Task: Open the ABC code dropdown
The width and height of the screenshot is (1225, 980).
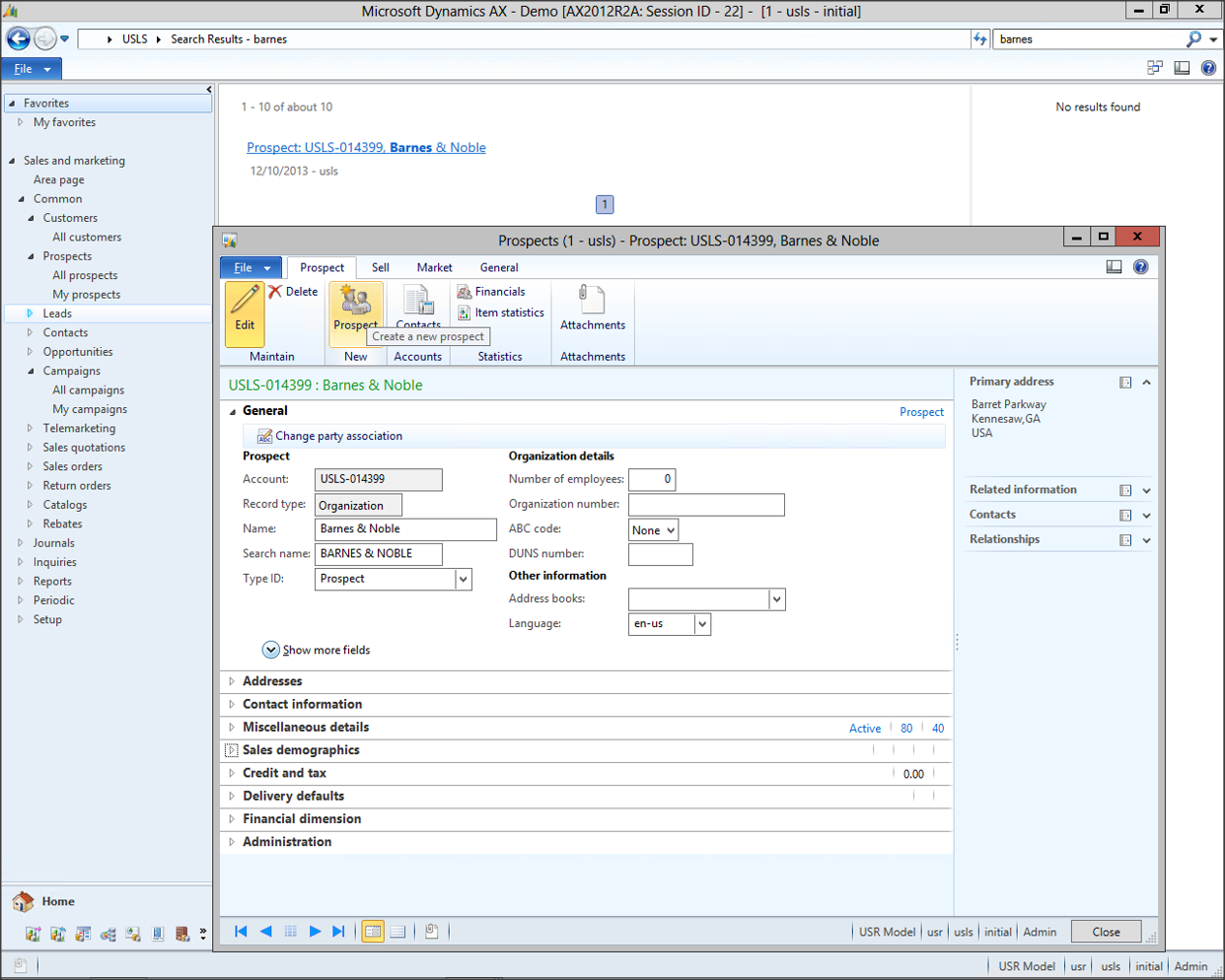Action: 670,530
